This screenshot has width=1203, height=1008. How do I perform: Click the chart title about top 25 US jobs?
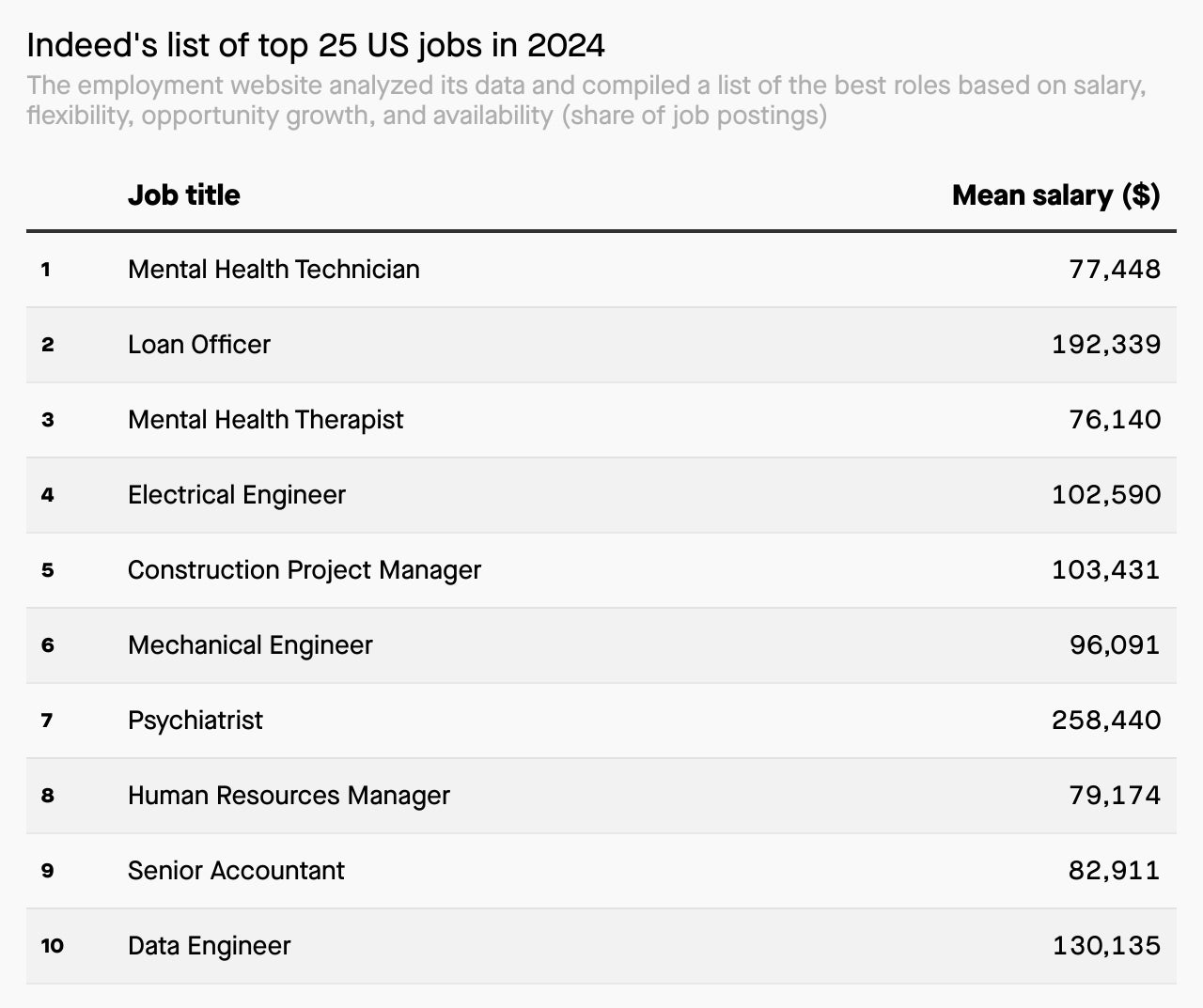tap(316, 44)
